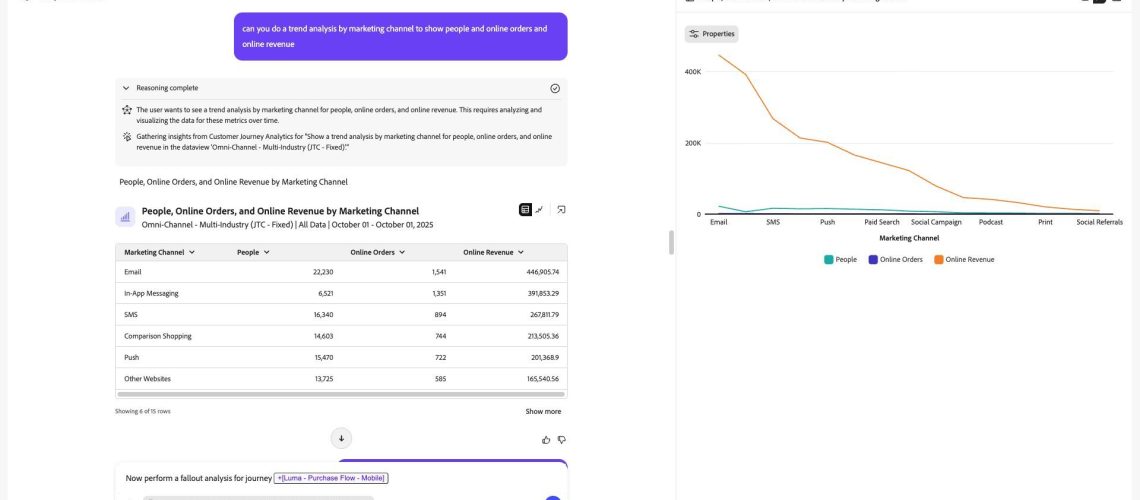Viewport: 1140px width, 500px height.
Task: Click the thumbs up feedback icon
Action: (546, 440)
